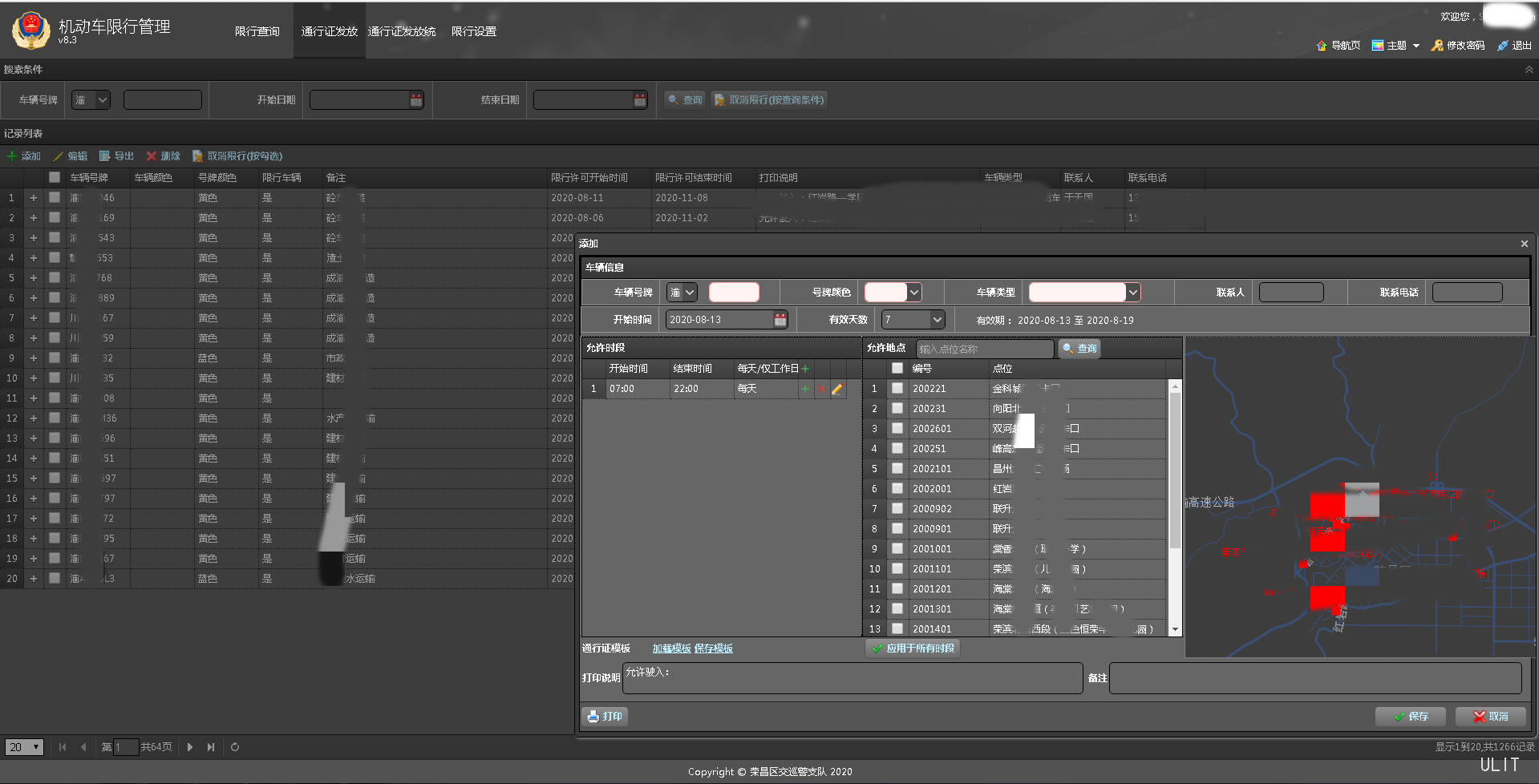Expand the 车辆类型 dropdown
Image resolution: width=1539 pixels, height=784 pixels.
tap(1132, 293)
